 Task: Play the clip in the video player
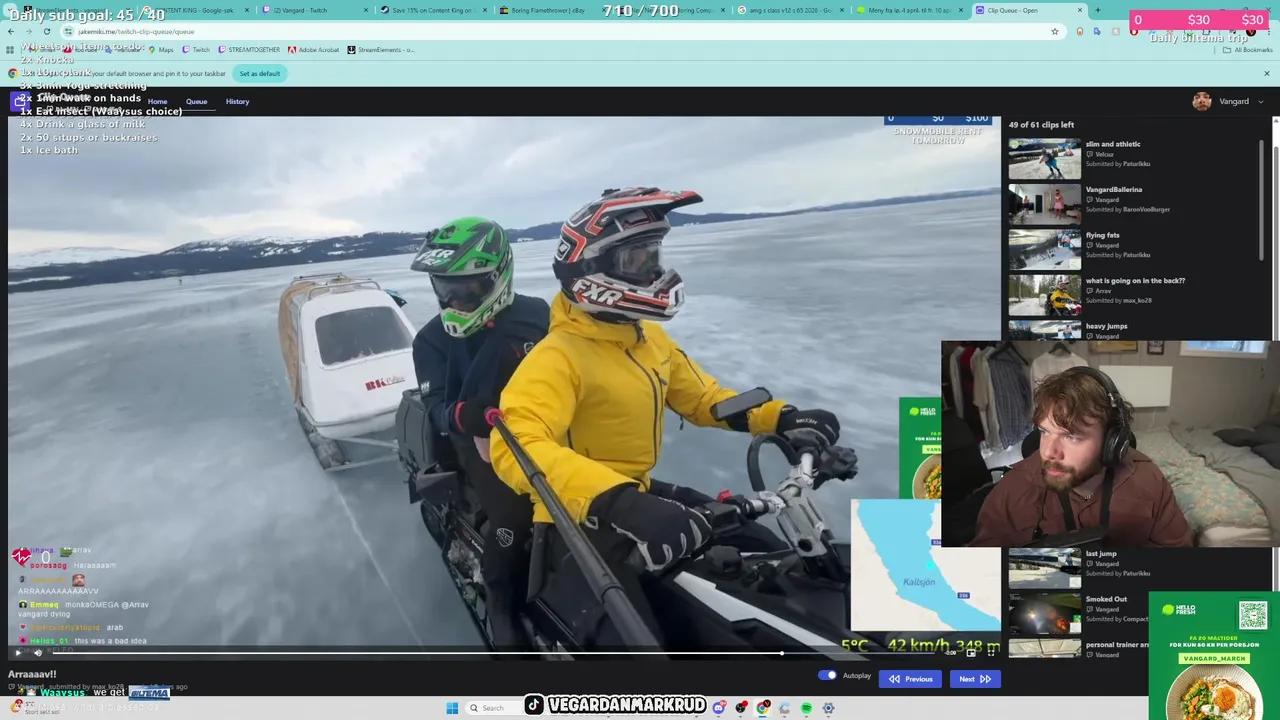click(17, 652)
